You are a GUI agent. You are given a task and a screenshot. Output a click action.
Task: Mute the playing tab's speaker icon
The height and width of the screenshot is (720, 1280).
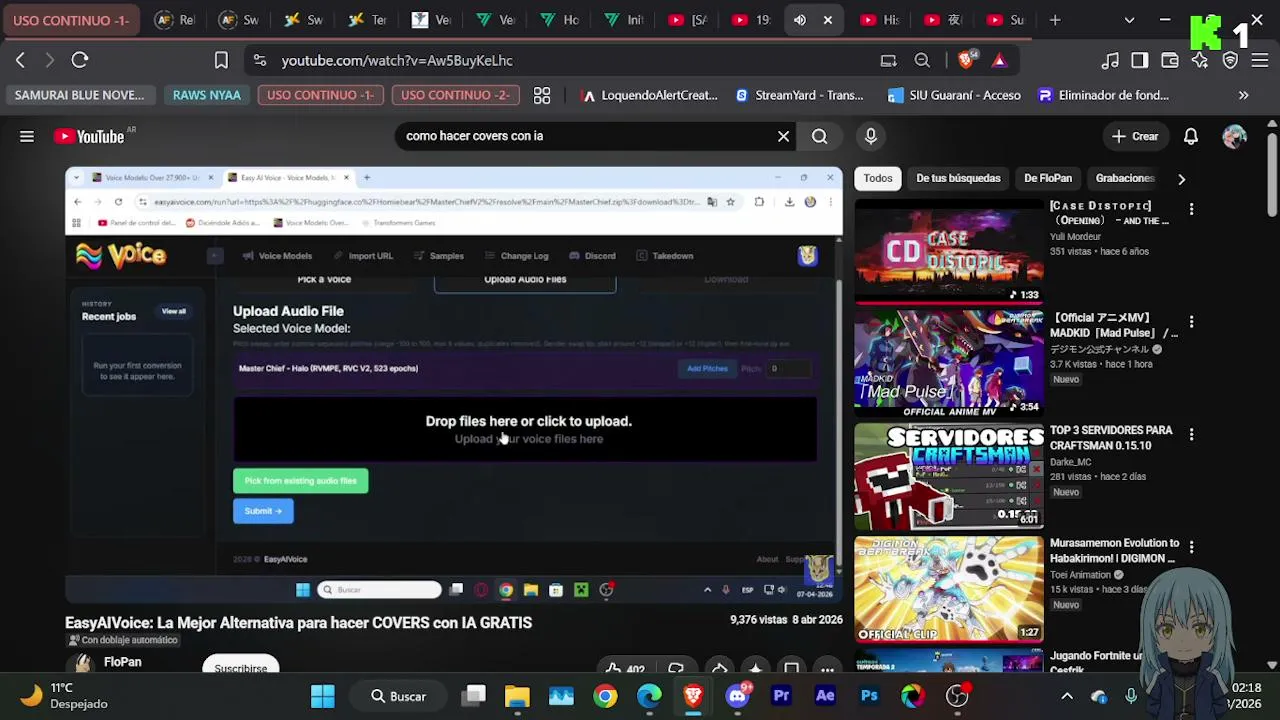800,20
